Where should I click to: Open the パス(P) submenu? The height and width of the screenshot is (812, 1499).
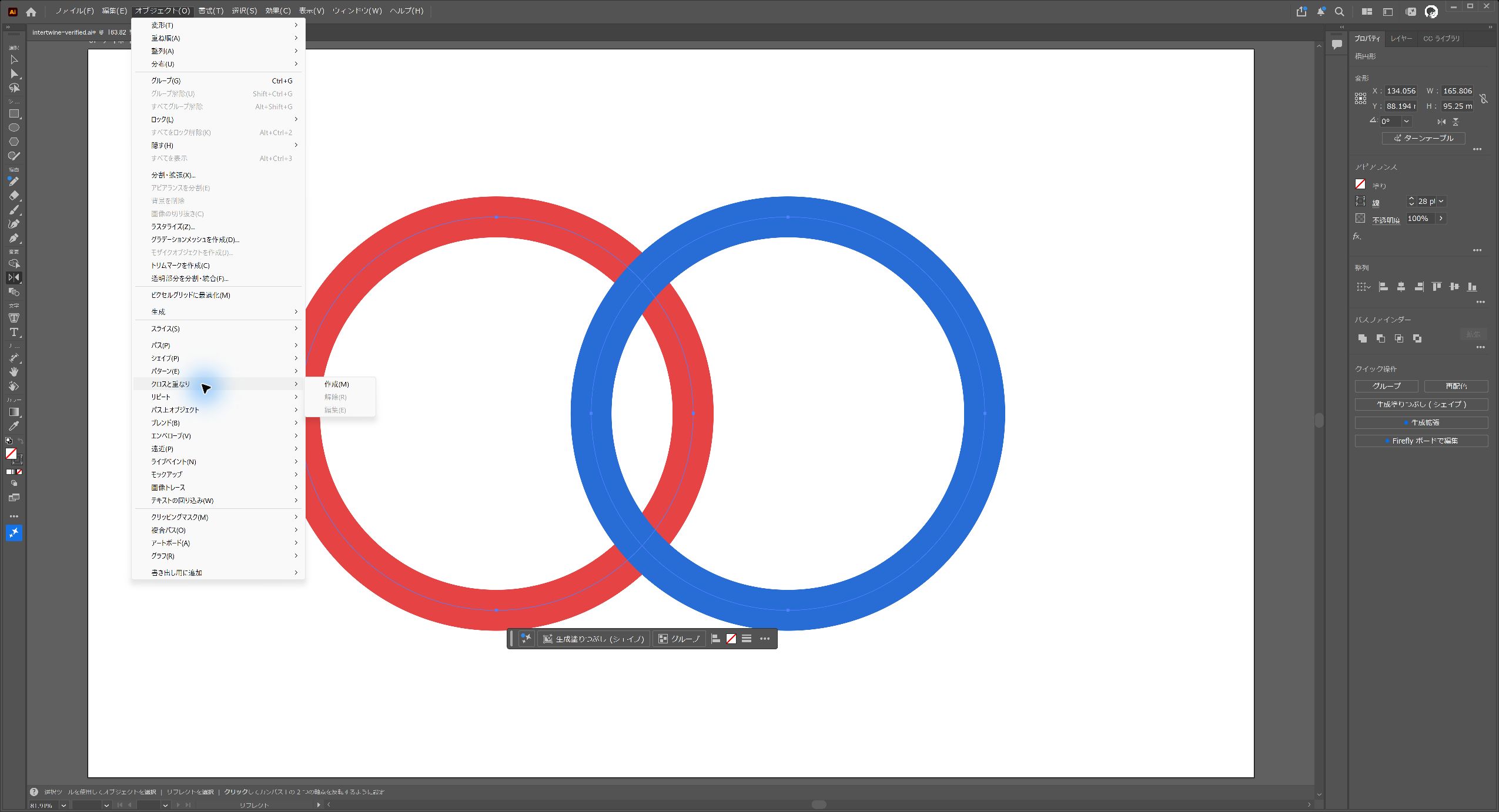click(x=218, y=345)
